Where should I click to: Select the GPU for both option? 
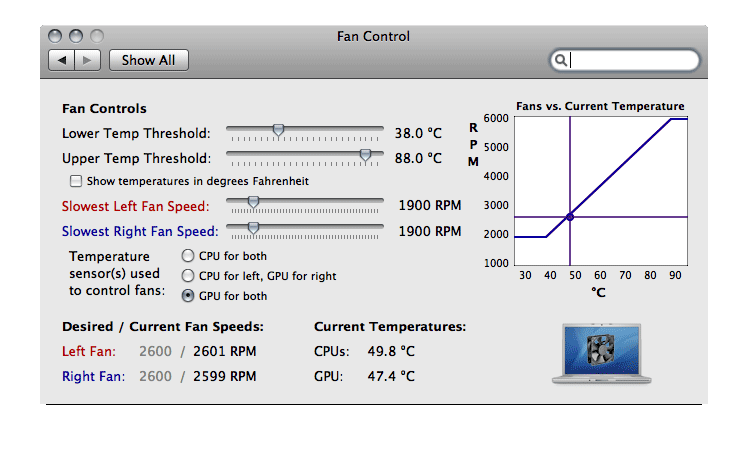(x=188, y=296)
